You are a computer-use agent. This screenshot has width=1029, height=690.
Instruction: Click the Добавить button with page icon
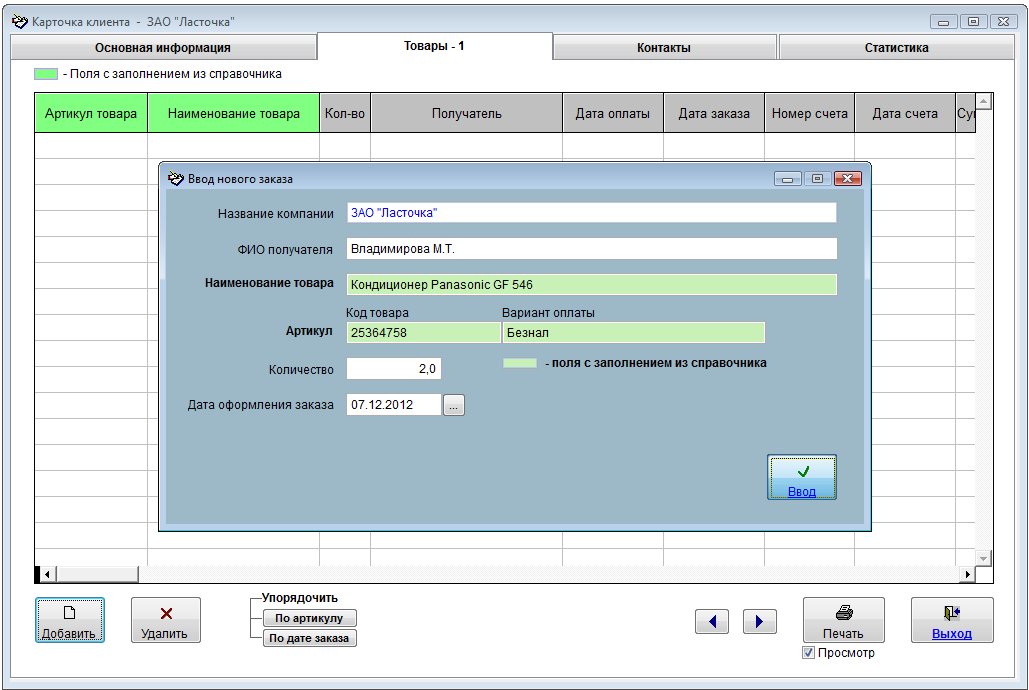[70, 620]
